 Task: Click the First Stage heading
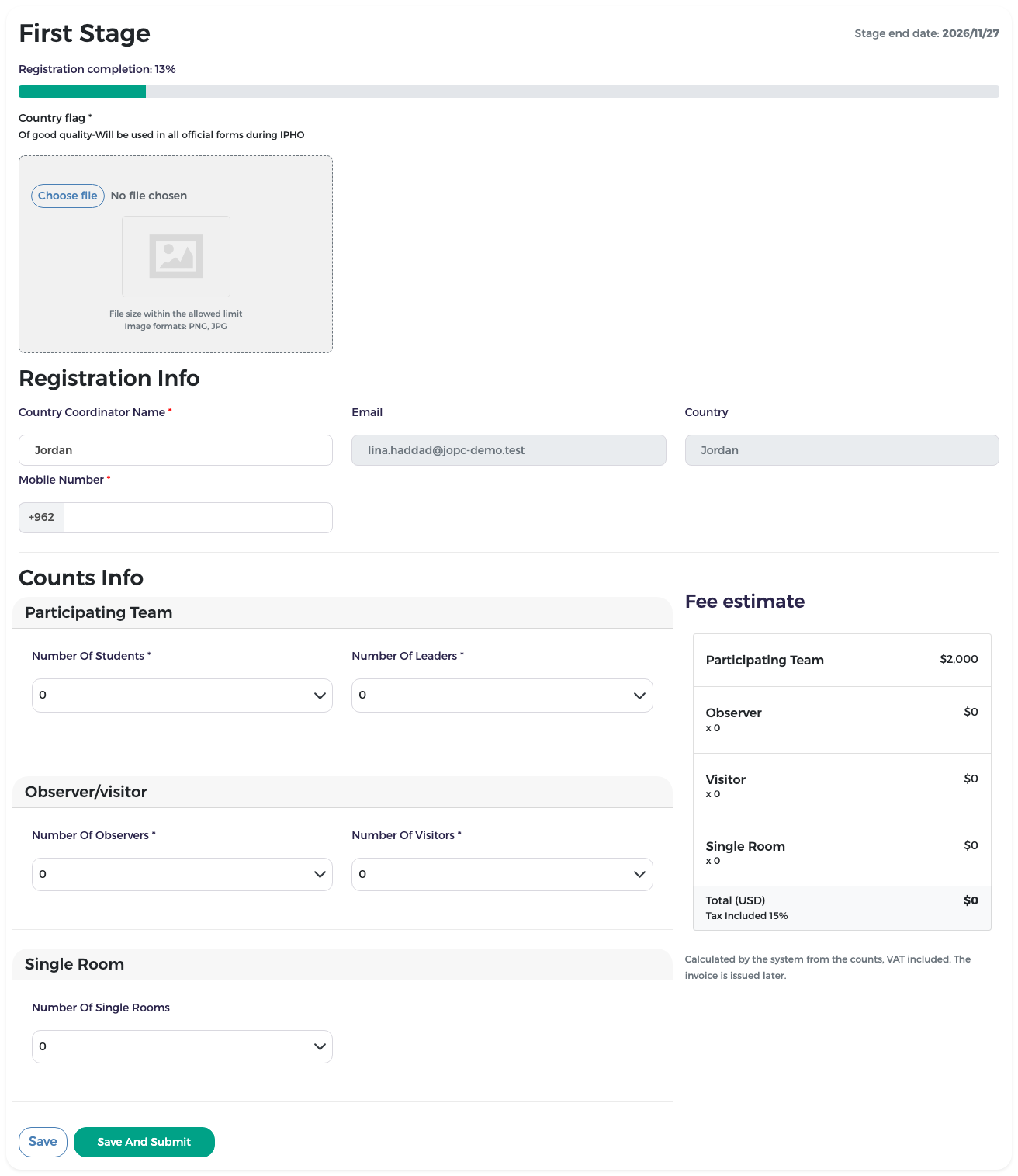pyautogui.click(x=85, y=33)
